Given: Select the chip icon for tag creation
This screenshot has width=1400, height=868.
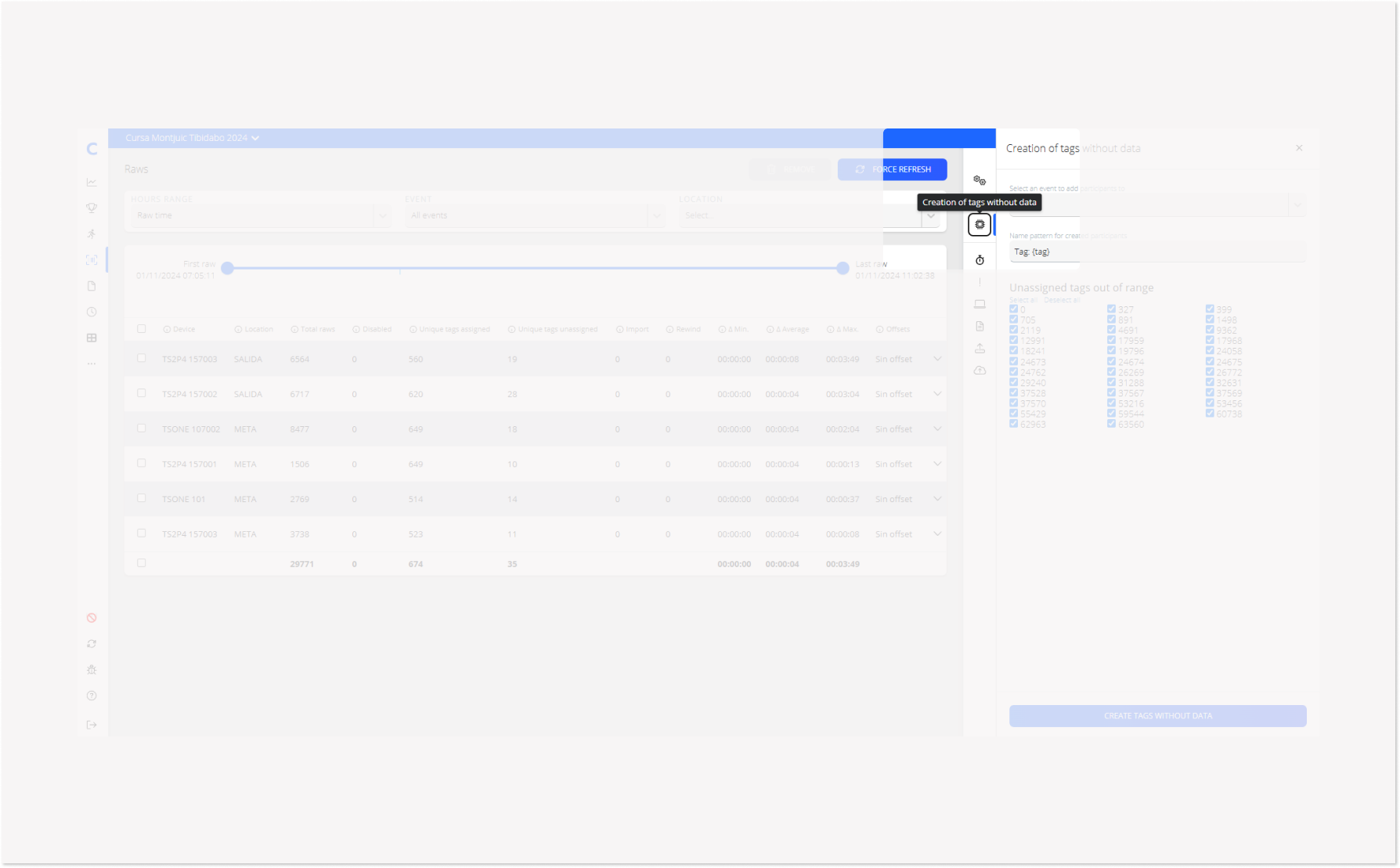Looking at the screenshot, I should [x=980, y=225].
